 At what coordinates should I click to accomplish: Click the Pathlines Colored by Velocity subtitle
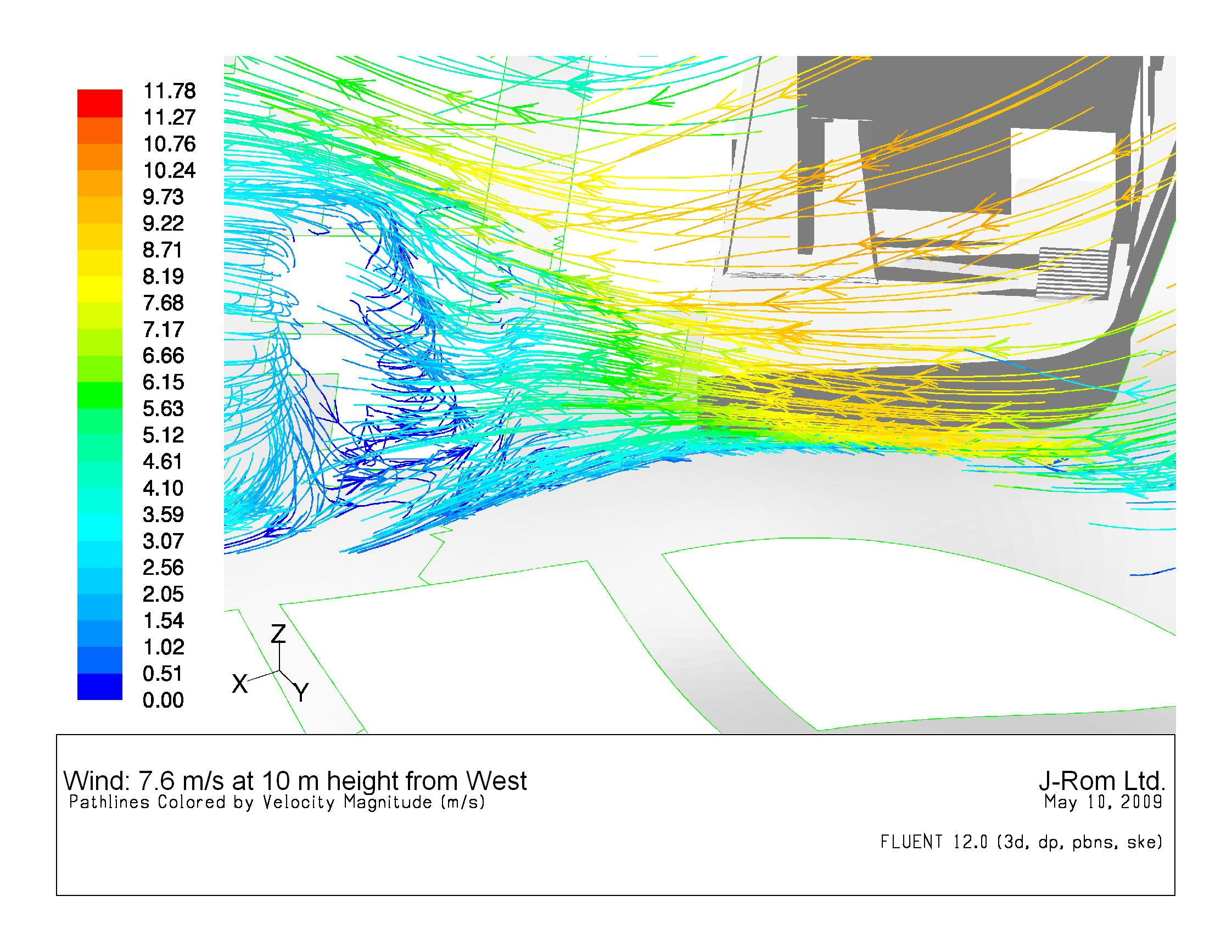(276, 802)
